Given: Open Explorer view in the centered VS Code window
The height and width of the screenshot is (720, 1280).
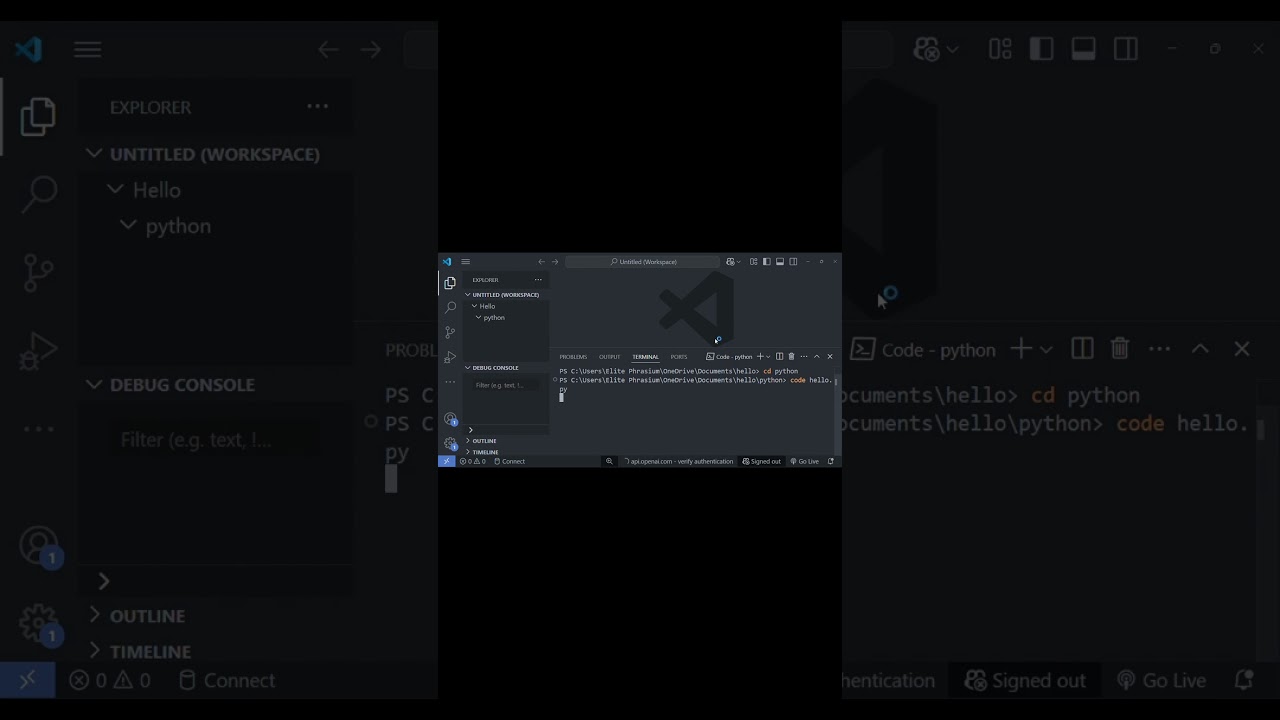Looking at the screenshot, I should [x=450, y=283].
